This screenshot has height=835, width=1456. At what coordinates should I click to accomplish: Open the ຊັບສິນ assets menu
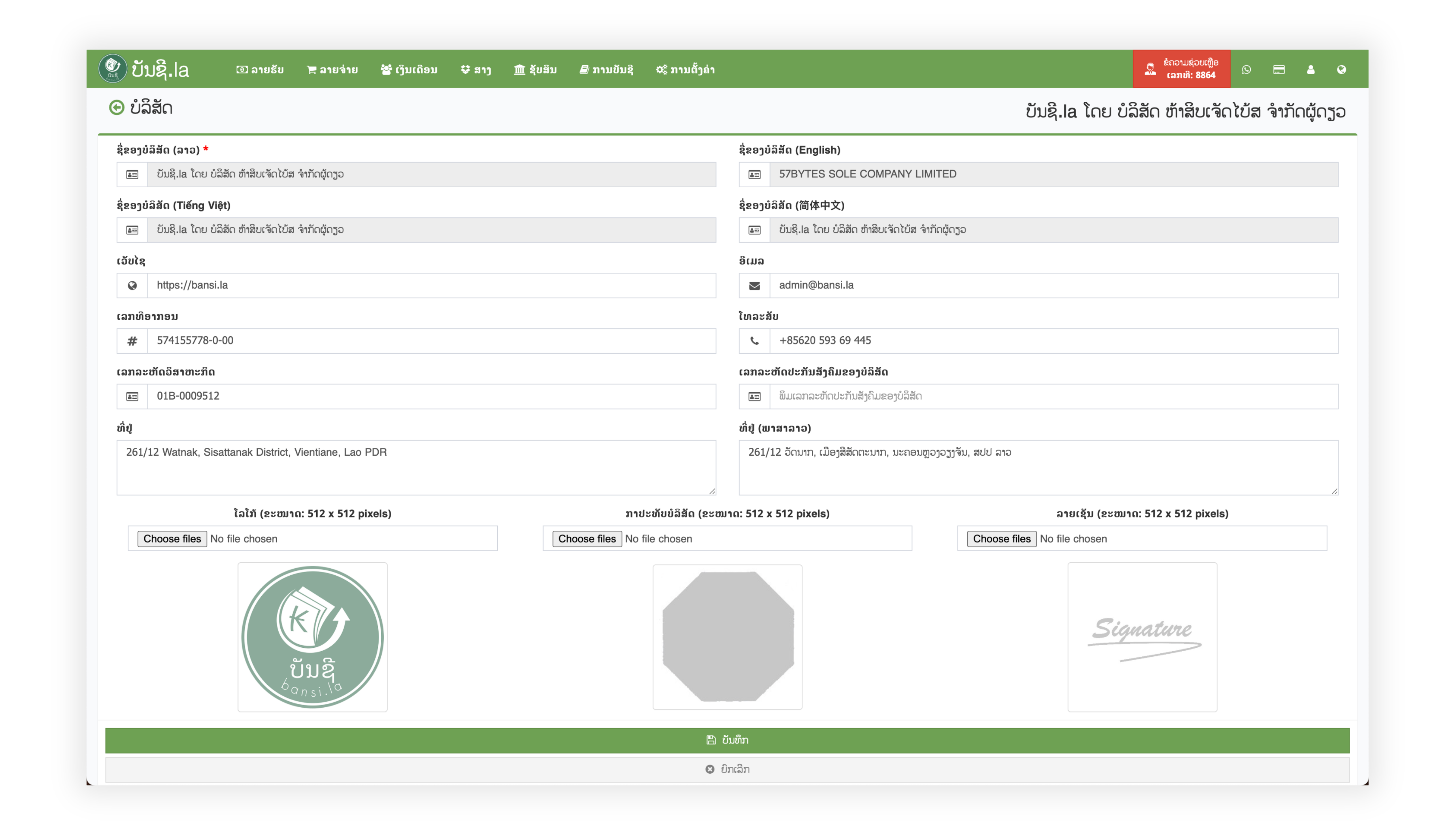[x=535, y=69]
